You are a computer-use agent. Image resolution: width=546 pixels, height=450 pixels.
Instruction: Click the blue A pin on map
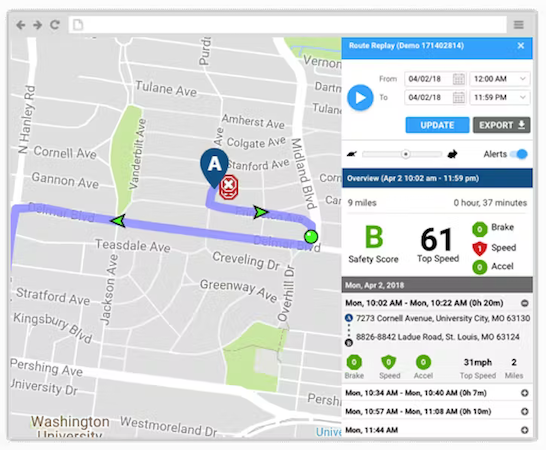click(x=214, y=168)
